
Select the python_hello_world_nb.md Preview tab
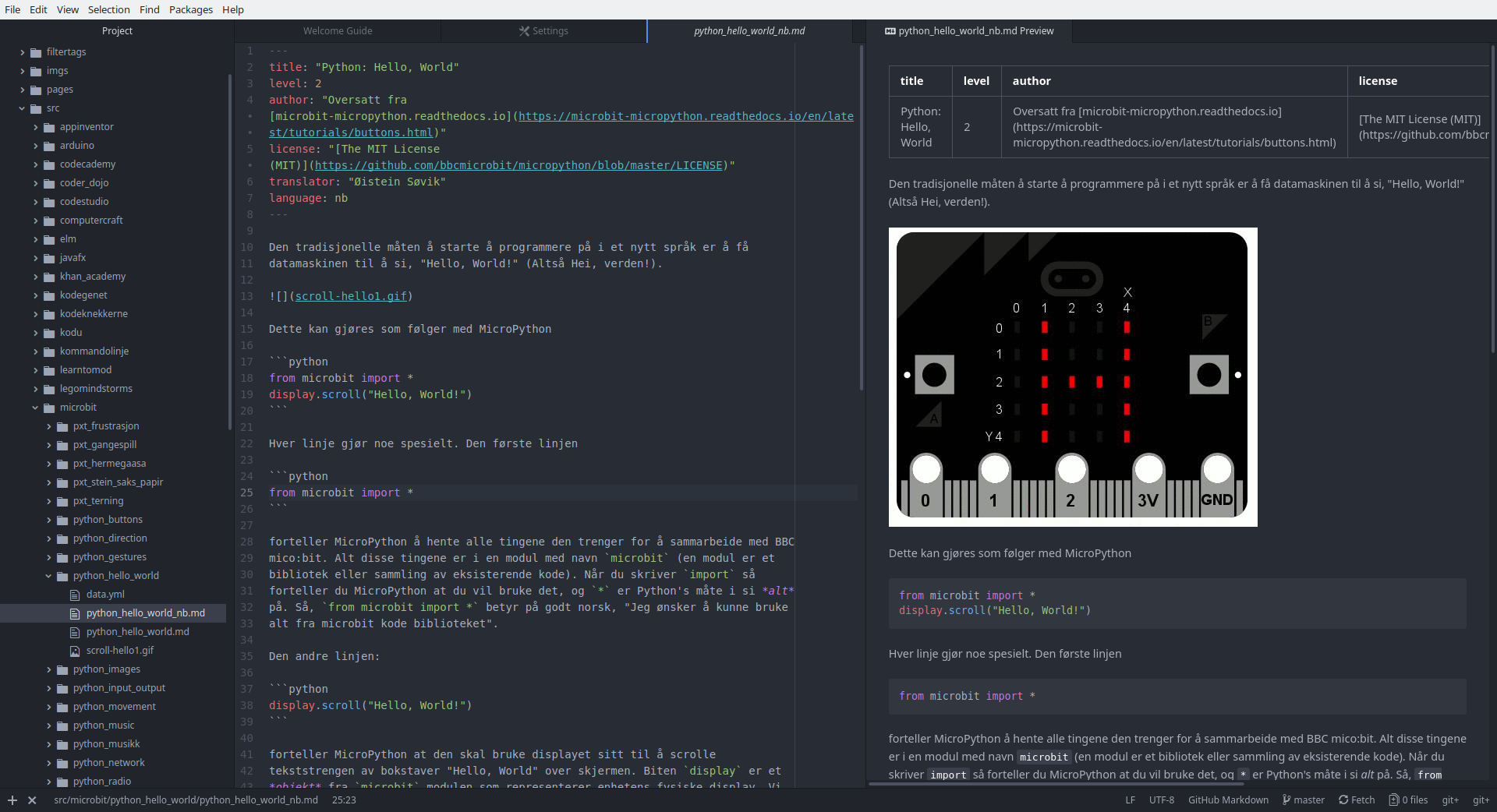[968, 31]
